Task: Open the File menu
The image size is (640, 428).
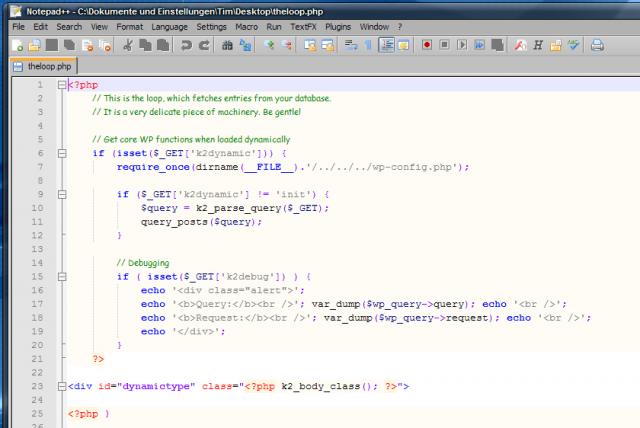Action: coord(19,27)
